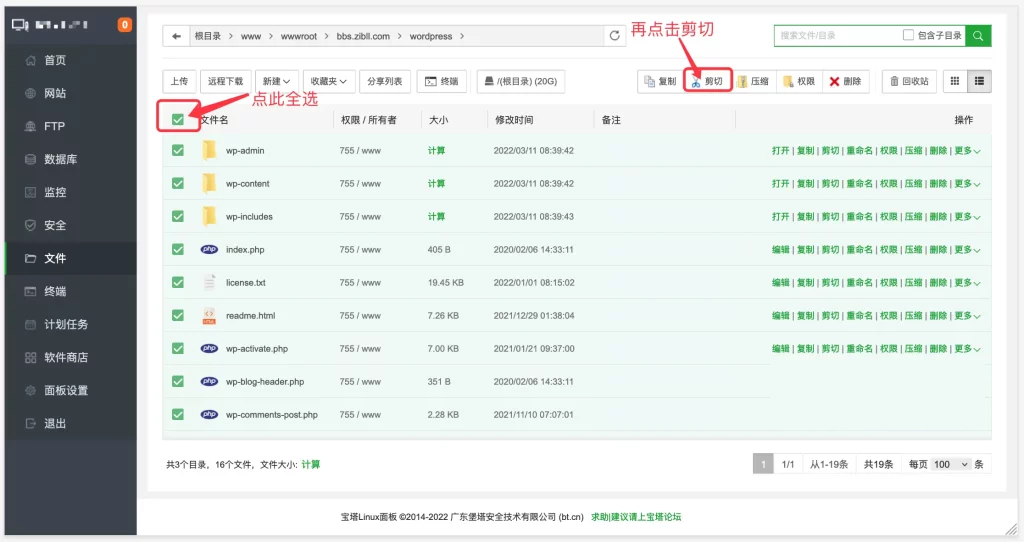This screenshot has height=542, width=1024.
Task: Expand 更多 for readme.html row
Action: tap(967, 315)
